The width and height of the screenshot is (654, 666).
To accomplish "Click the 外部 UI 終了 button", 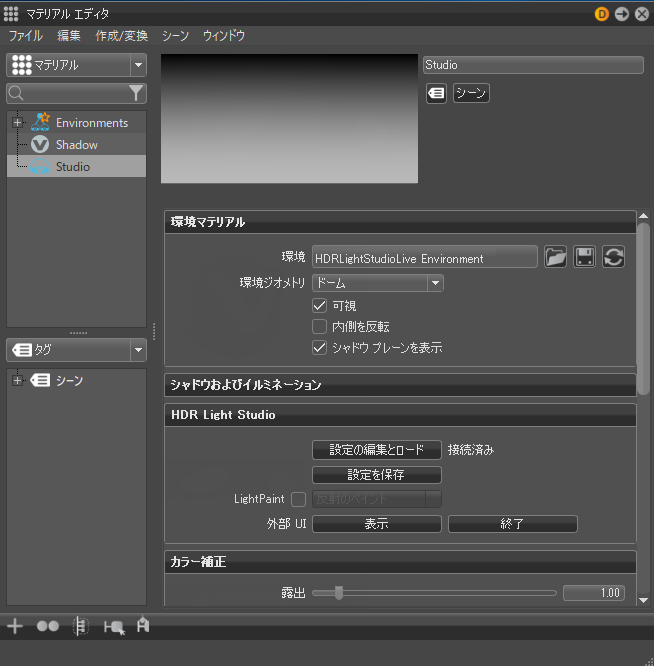I will point(513,524).
